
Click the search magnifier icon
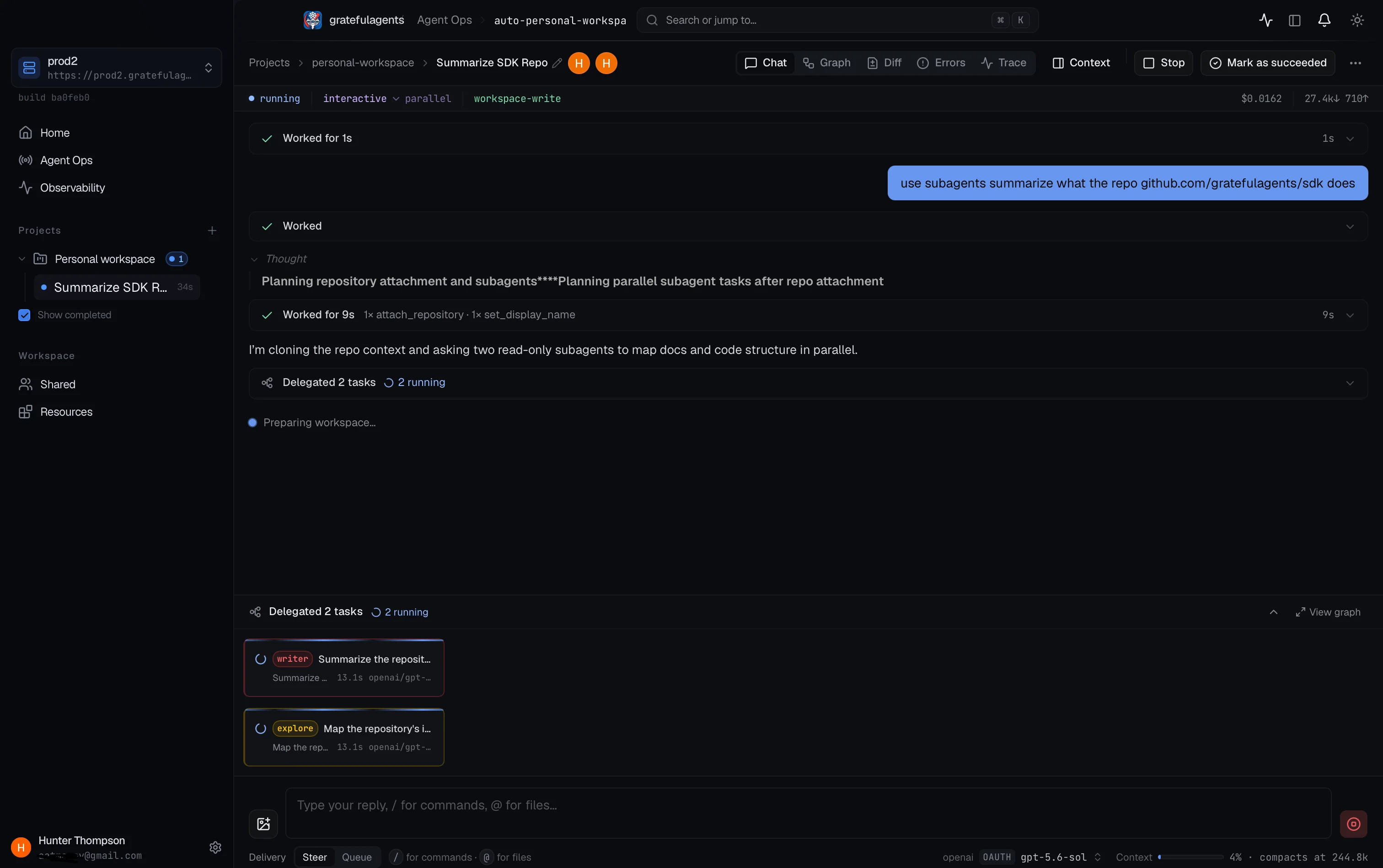pos(652,20)
